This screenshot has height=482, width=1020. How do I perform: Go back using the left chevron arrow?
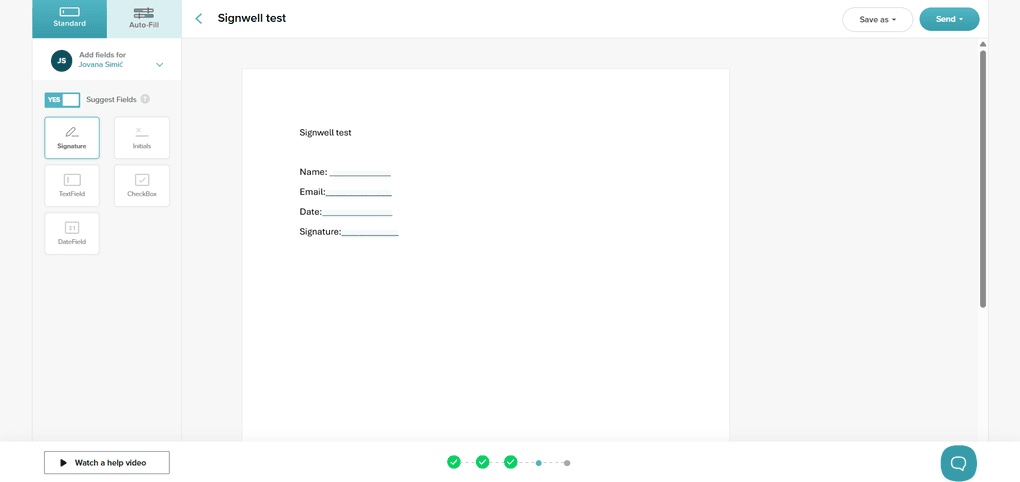pyautogui.click(x=199, y=19)
